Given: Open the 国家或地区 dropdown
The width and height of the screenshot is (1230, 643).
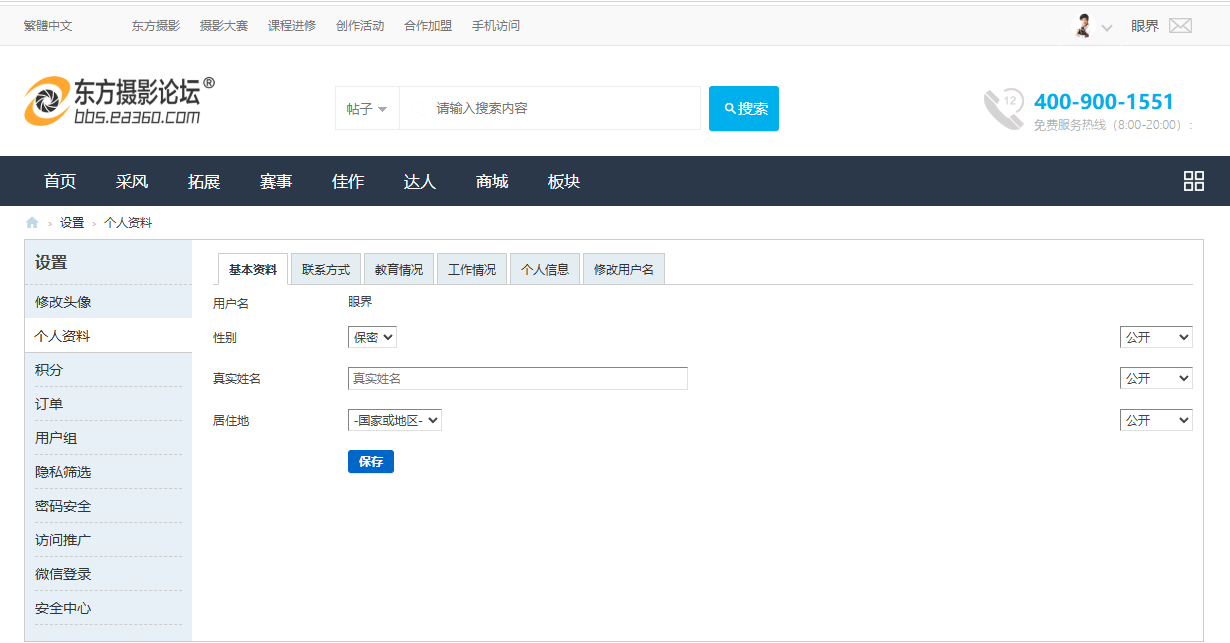Looking at the screenshot, I should (395, 420).
